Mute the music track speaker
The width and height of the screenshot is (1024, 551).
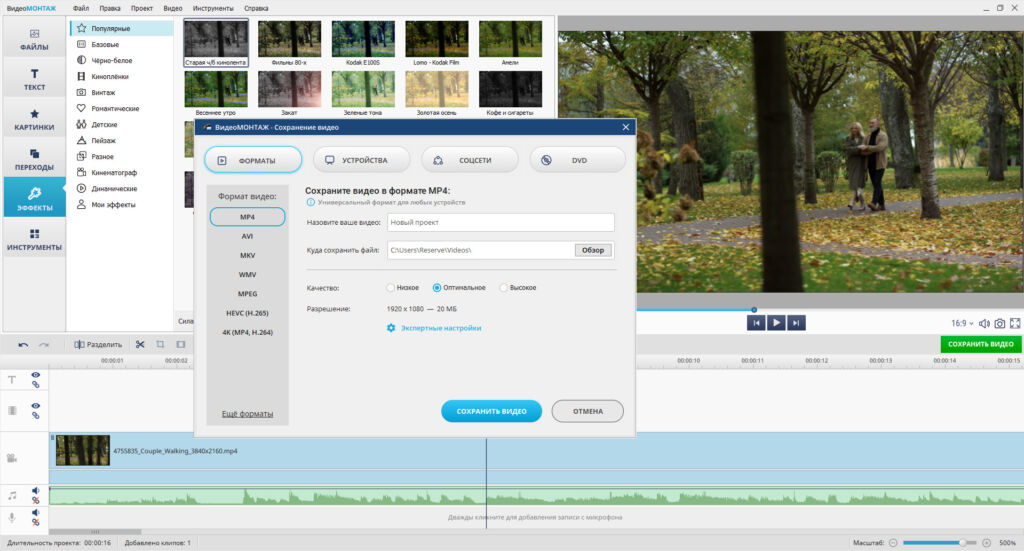point(35,491)
